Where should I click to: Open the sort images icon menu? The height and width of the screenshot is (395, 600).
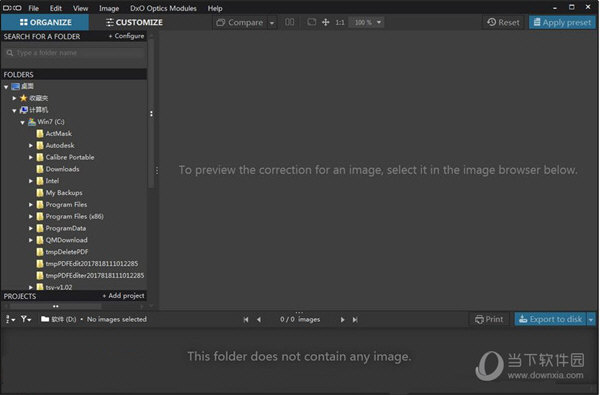[x=10, y=319]
